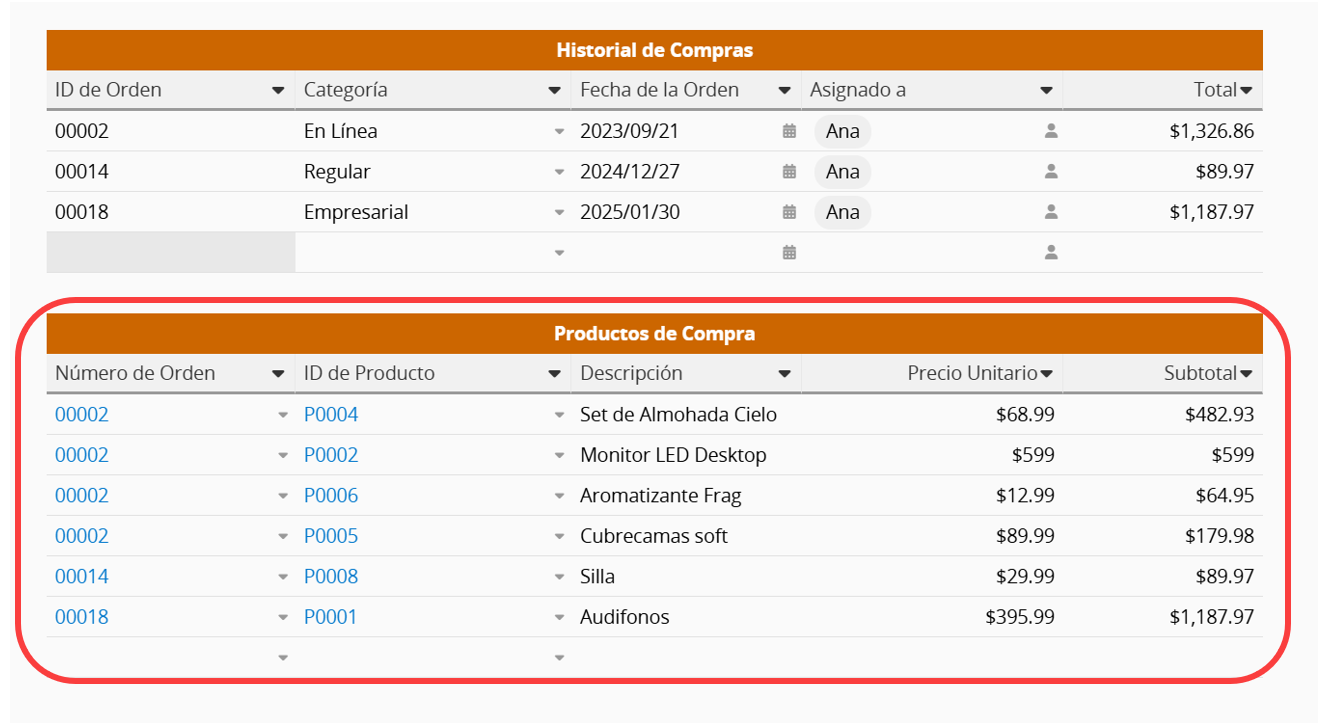Select the $1,326.86 total cell

point(1211,131)
